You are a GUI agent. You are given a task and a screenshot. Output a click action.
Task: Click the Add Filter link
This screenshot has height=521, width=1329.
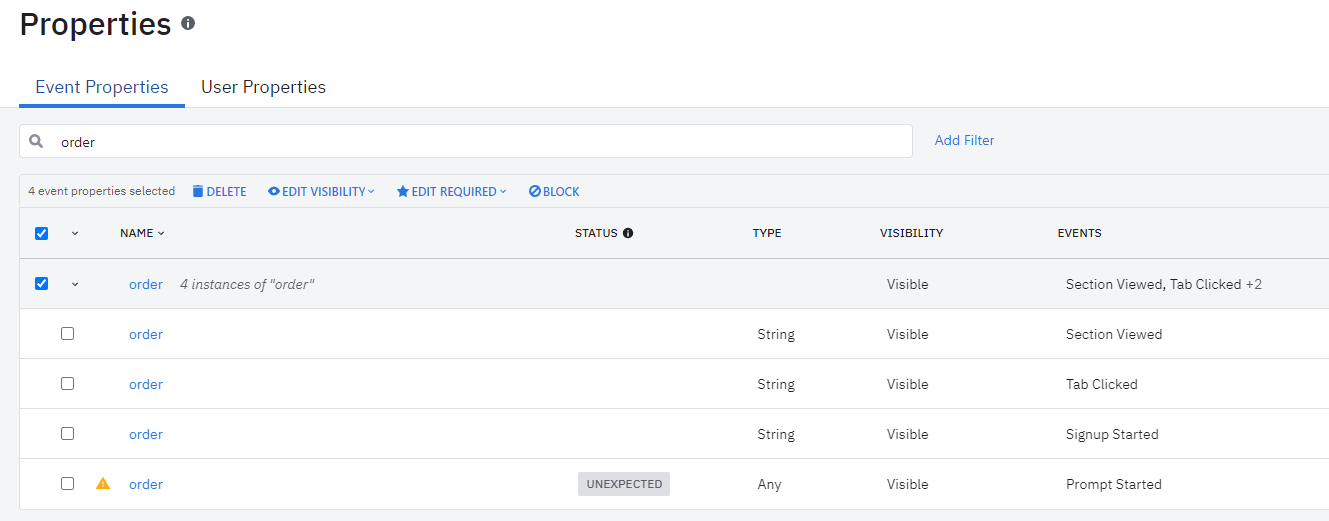964,141
